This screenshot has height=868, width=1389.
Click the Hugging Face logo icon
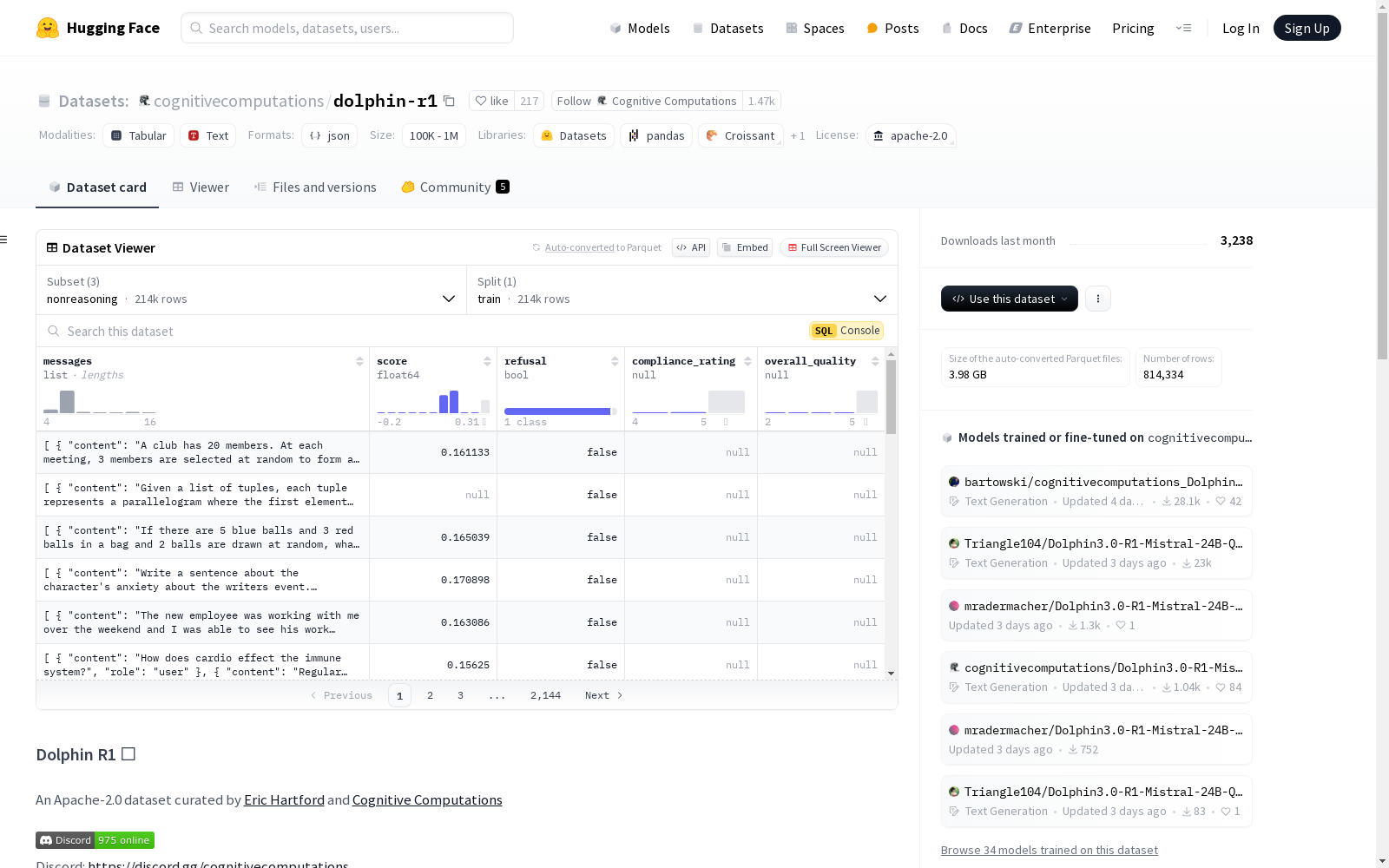(x=48, y=28)
